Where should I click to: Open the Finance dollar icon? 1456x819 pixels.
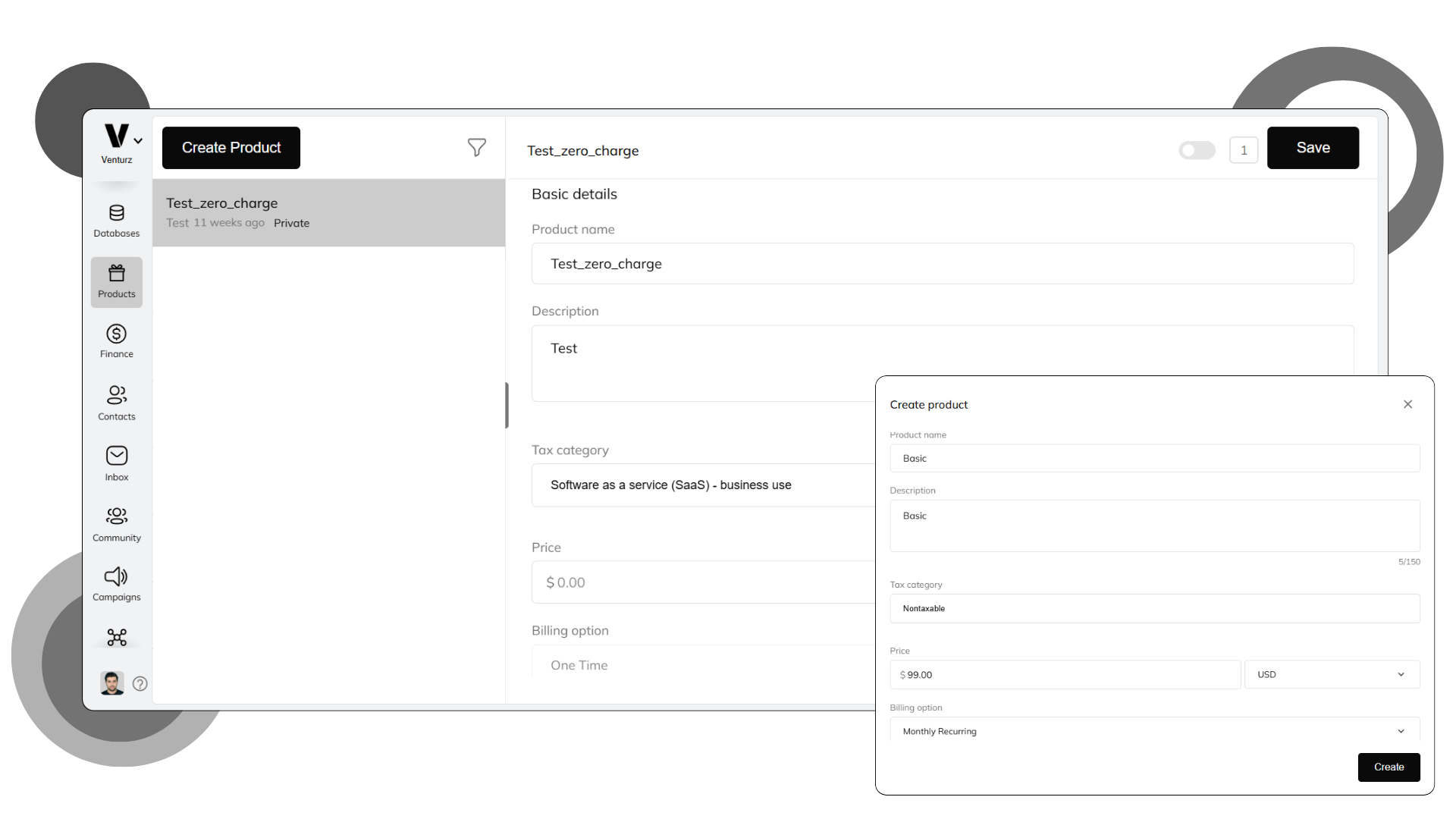[116, 340]
